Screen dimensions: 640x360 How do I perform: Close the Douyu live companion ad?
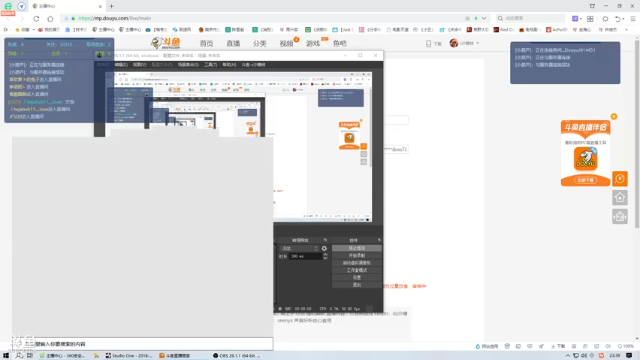614,117
